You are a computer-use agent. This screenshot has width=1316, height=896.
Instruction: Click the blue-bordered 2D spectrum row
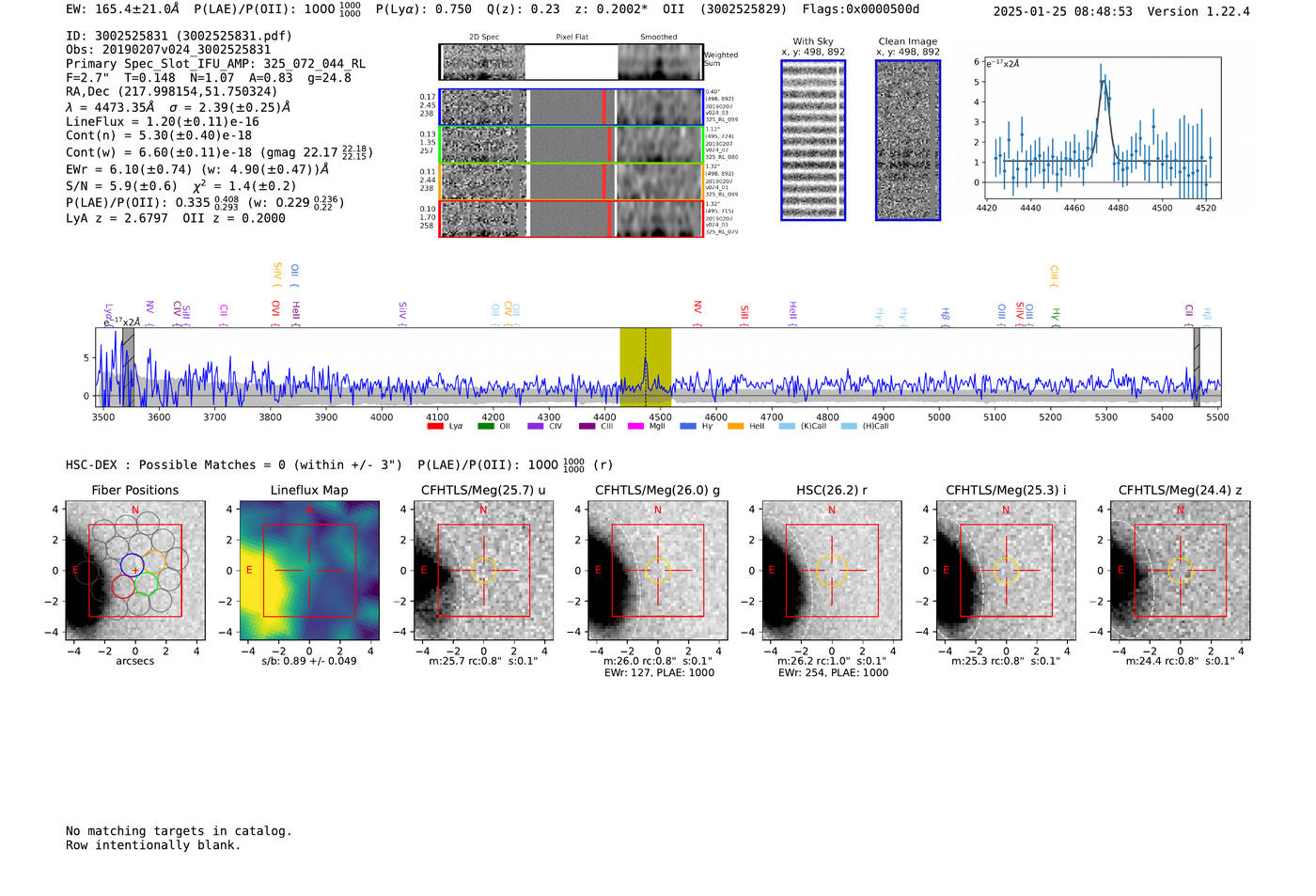pyautogui.click(x=572, y=107)
